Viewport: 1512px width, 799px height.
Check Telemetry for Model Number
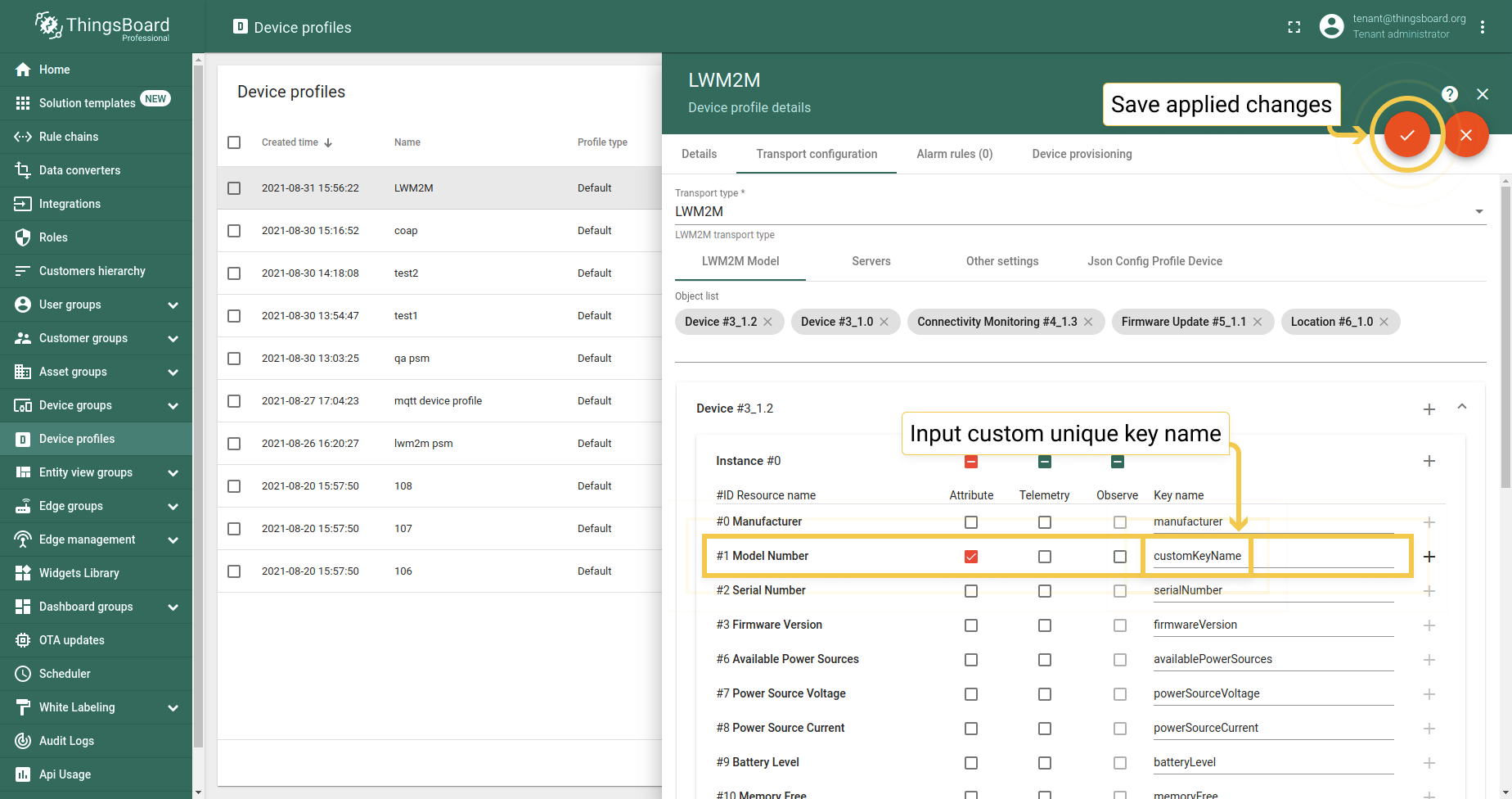1045,557
